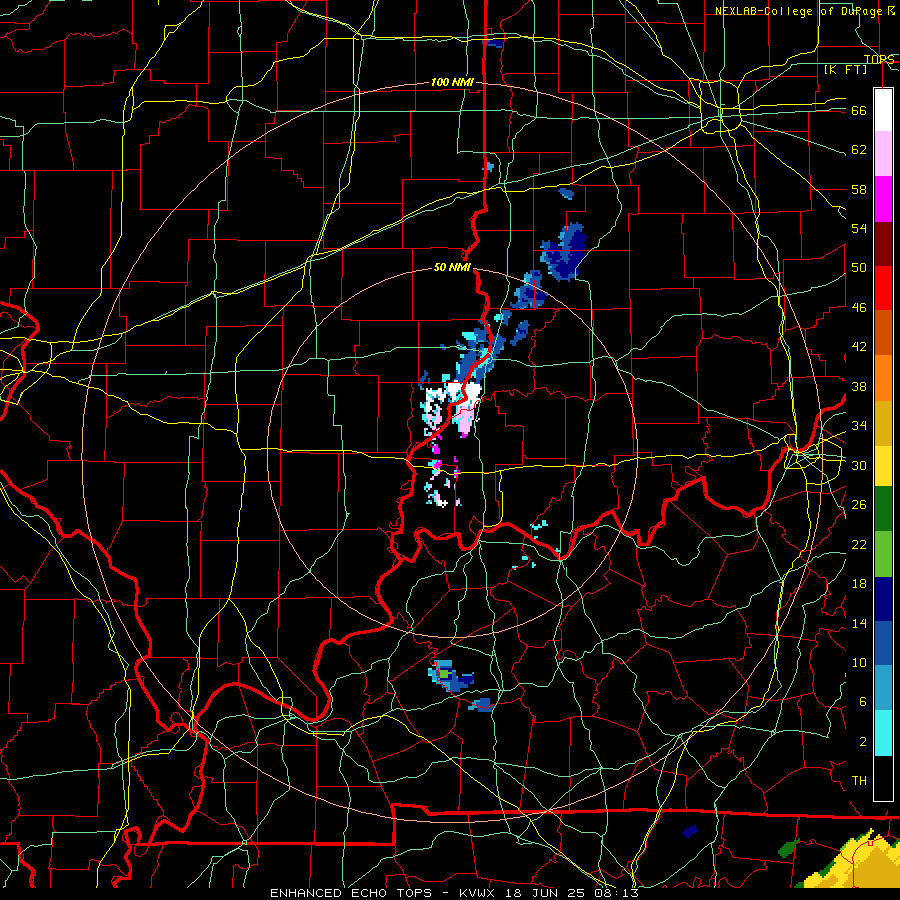Click the '08:13' time stamp
The height and width of the screenshot is (900, 900).
pos(617,893)
